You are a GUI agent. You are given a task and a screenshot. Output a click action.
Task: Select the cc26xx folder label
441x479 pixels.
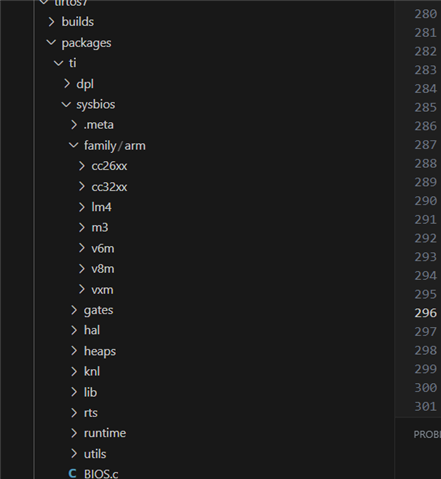click(109, 166)
